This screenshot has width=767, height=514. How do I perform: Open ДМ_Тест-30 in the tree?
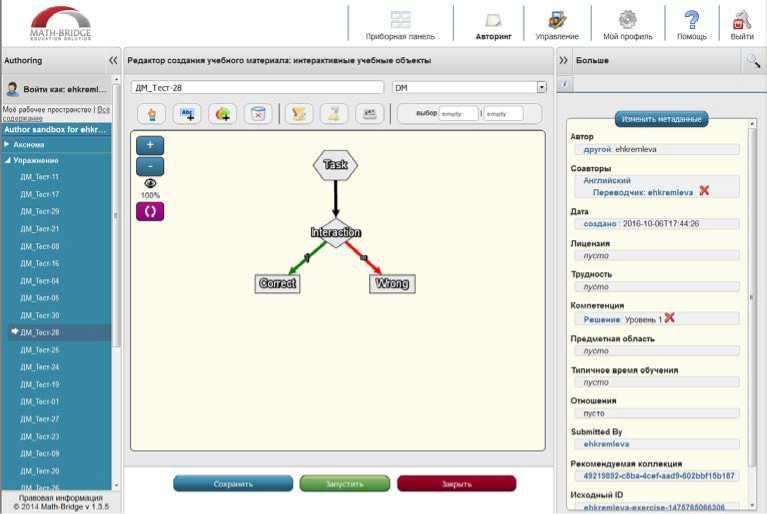tap(40, 315)
